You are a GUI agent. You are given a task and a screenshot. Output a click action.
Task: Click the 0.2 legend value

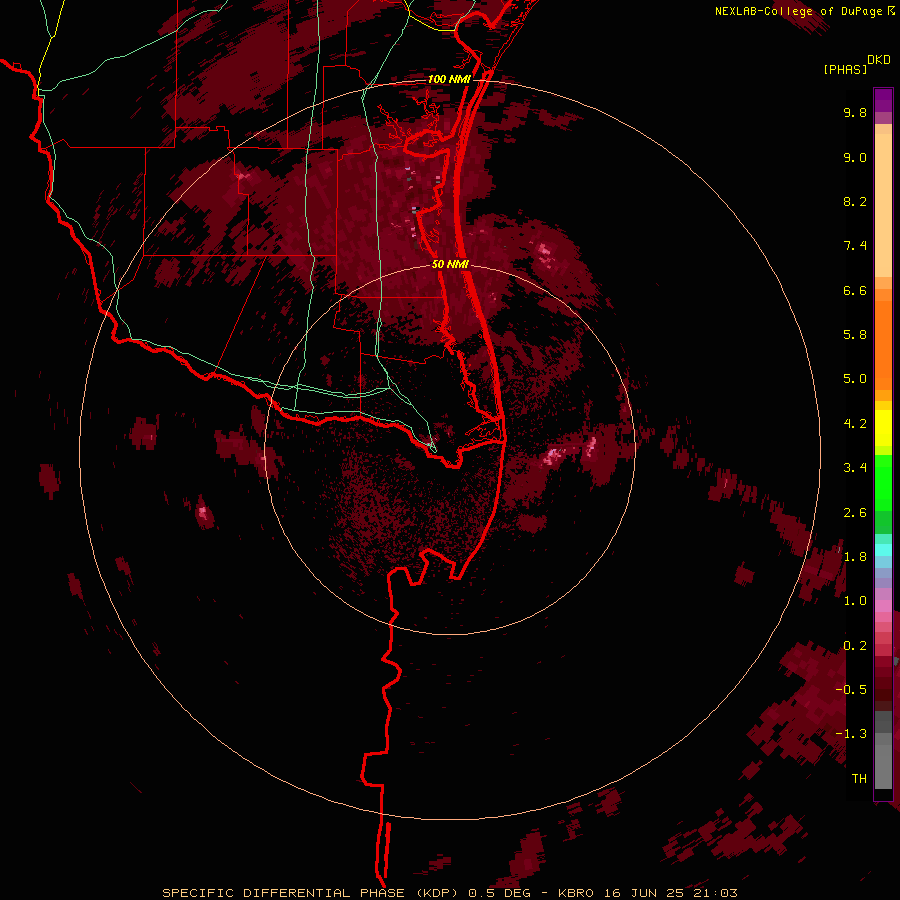(855, 645)
